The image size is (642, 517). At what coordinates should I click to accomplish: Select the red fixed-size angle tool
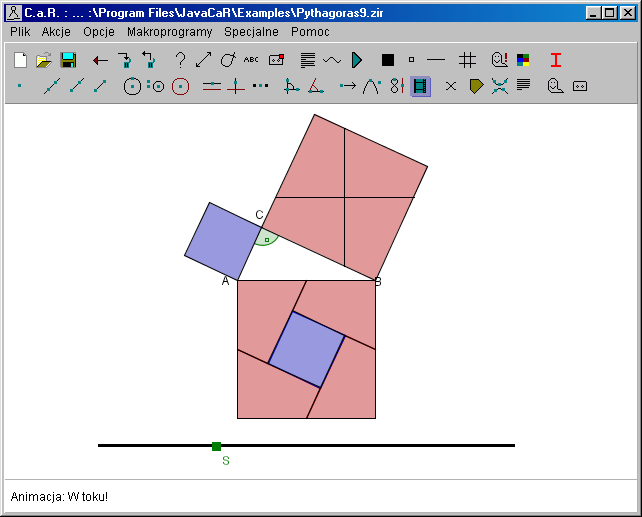click(316, 86)
